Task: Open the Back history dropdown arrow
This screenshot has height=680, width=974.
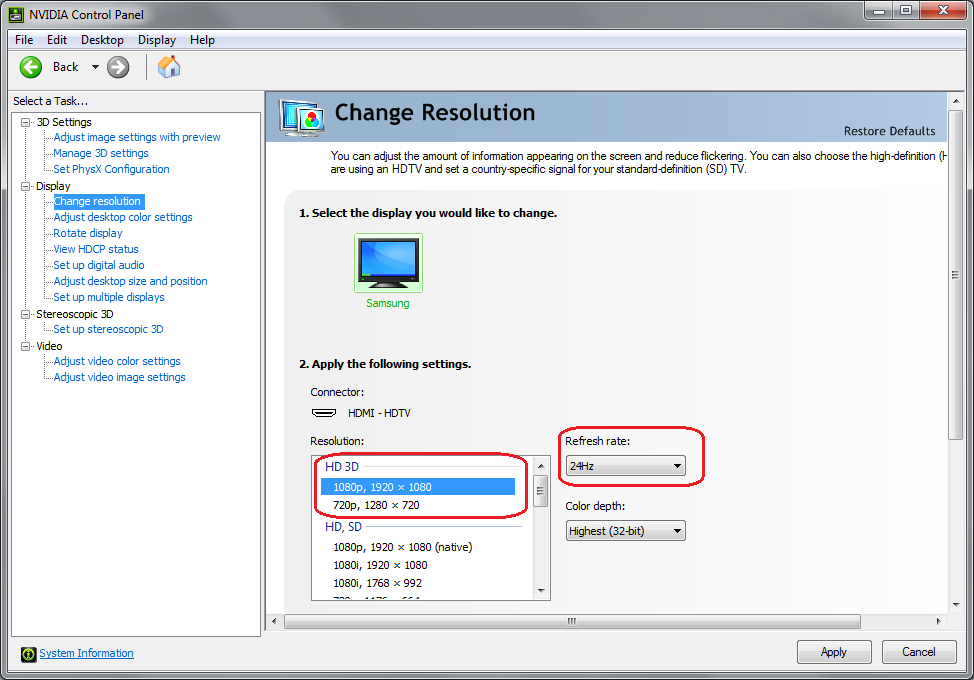Action: click(95, 67)
